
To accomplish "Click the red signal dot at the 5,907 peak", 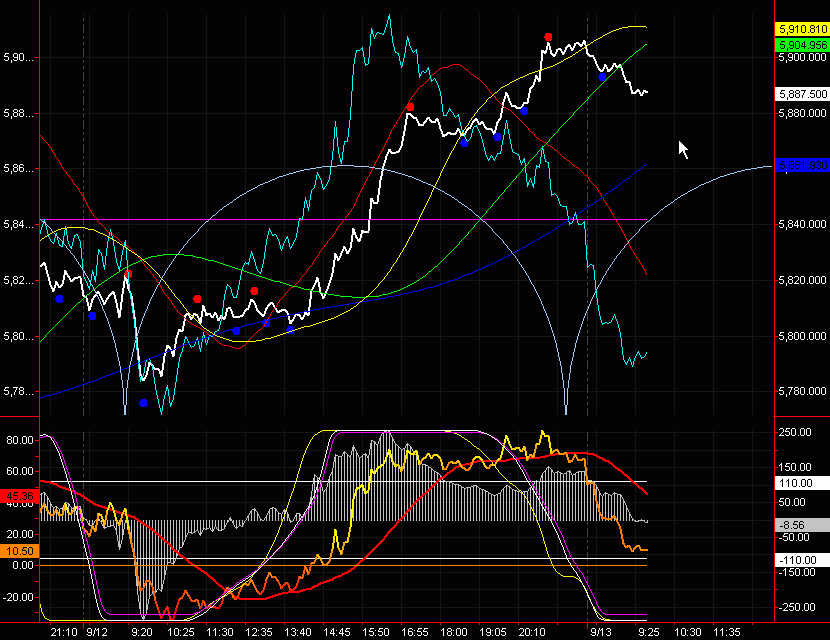I will coord(548,37).
